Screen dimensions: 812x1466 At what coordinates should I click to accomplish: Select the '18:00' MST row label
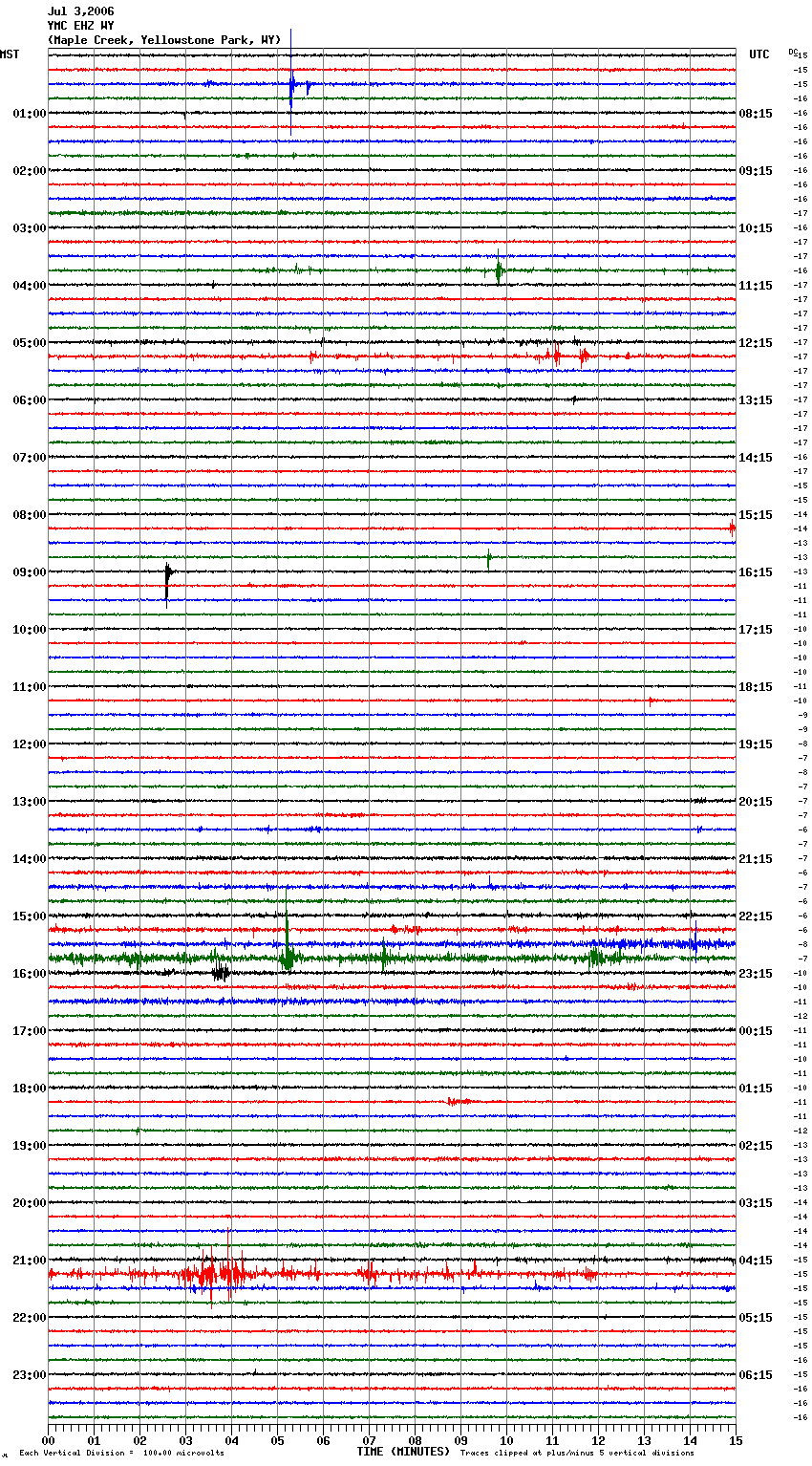click(x=30, y=1089)
